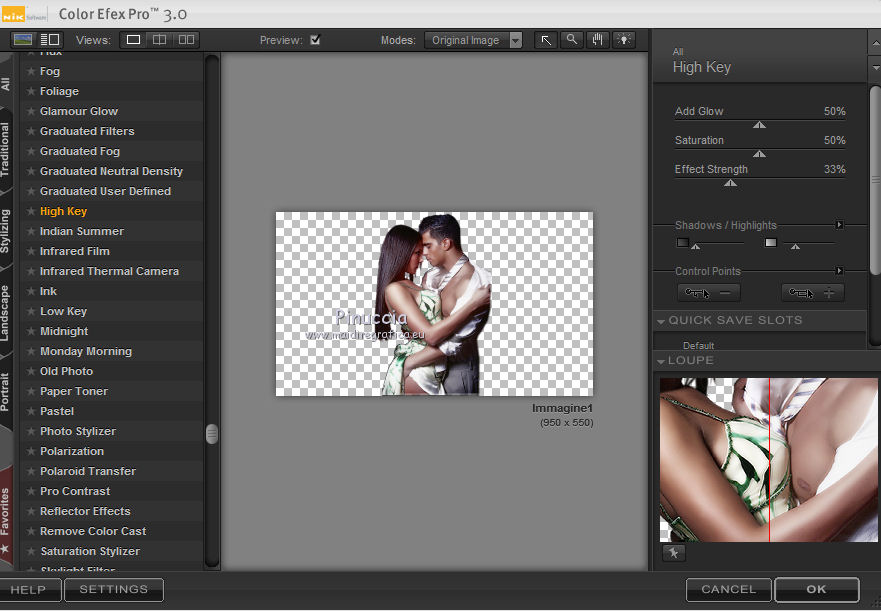Viewport: 881px width, 611px height.
Task: Click the Add Glow slider handle
Action: tap(759, 125)
